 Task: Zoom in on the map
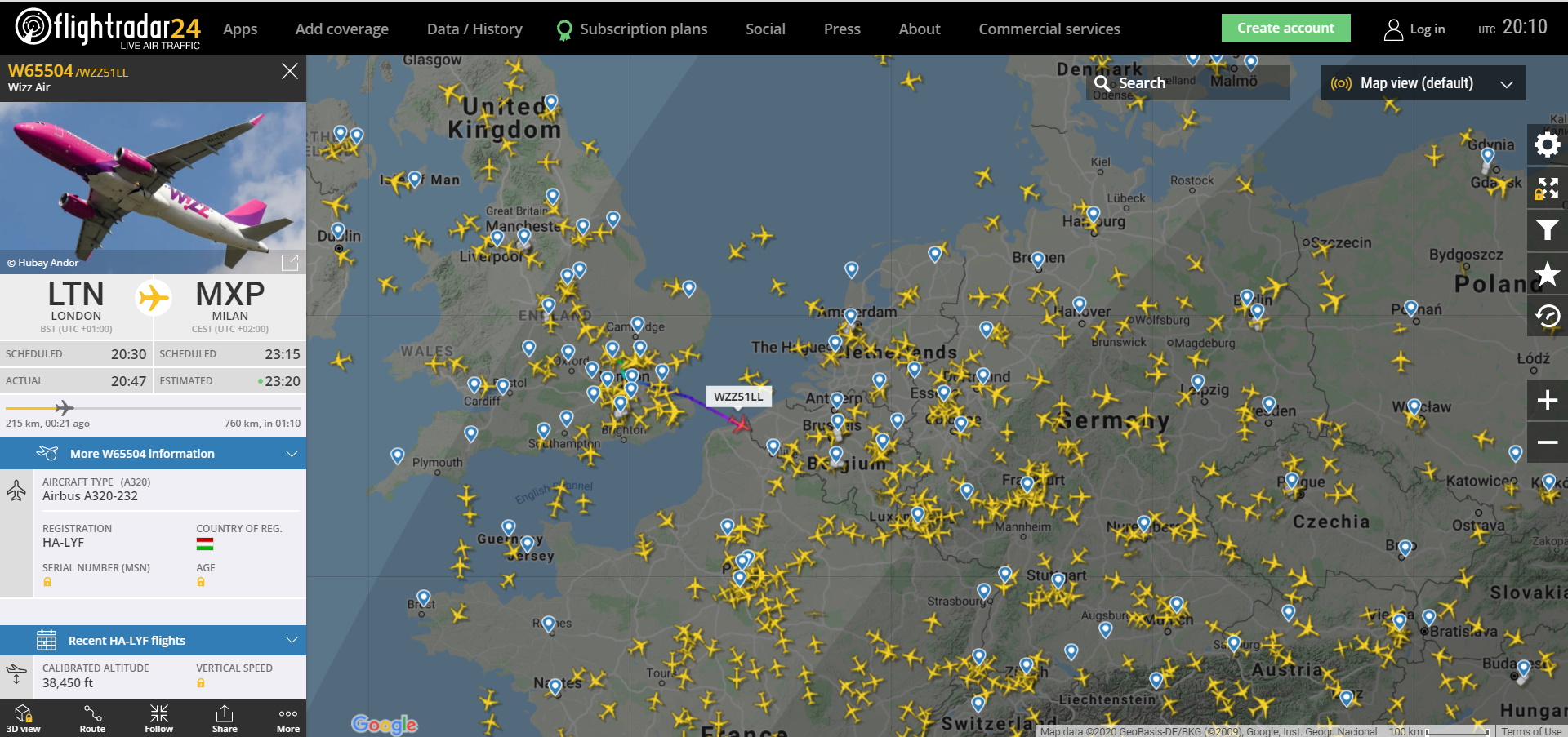pyautogui.click(x=1547, y=400)
